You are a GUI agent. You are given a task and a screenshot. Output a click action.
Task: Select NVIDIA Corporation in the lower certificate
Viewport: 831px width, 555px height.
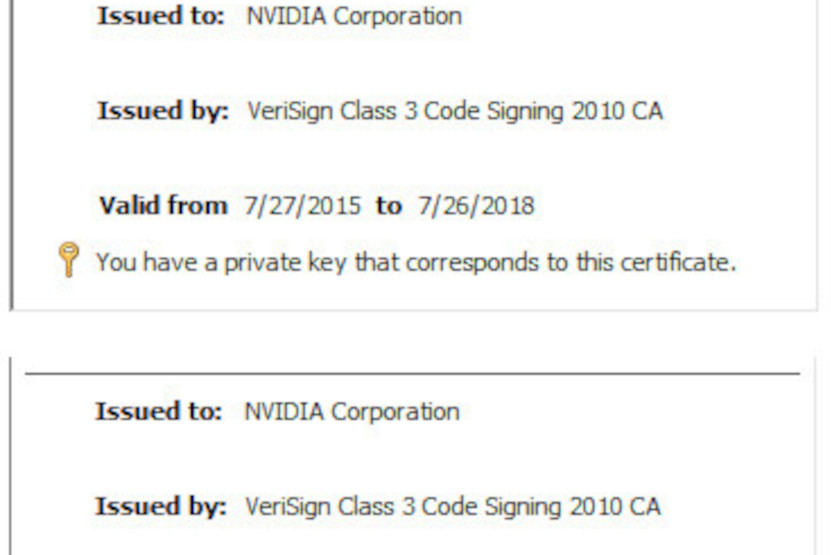click(352, 411)
